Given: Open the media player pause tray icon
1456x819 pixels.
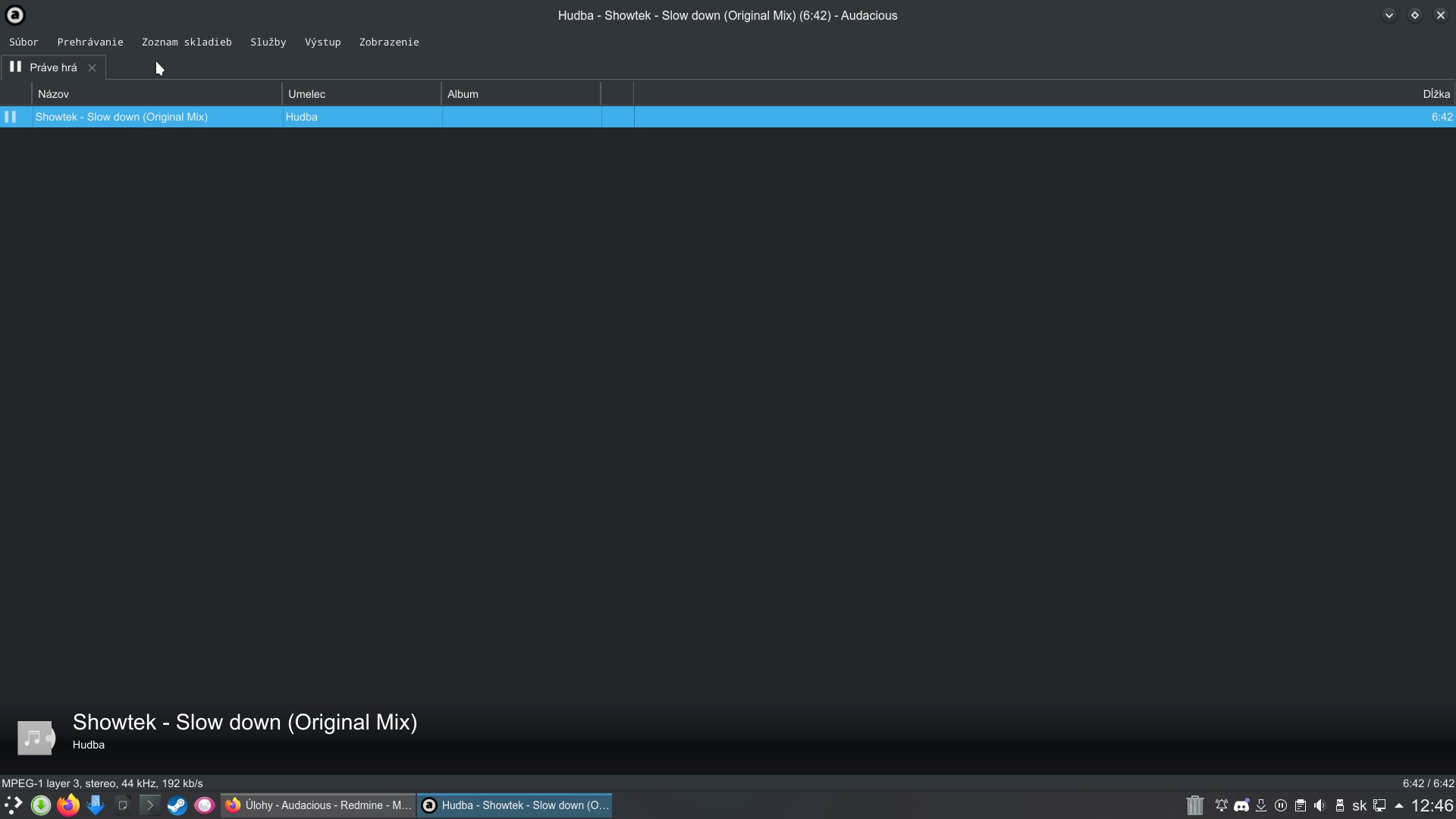Looking at the screenshot, I should (1281, 805).
